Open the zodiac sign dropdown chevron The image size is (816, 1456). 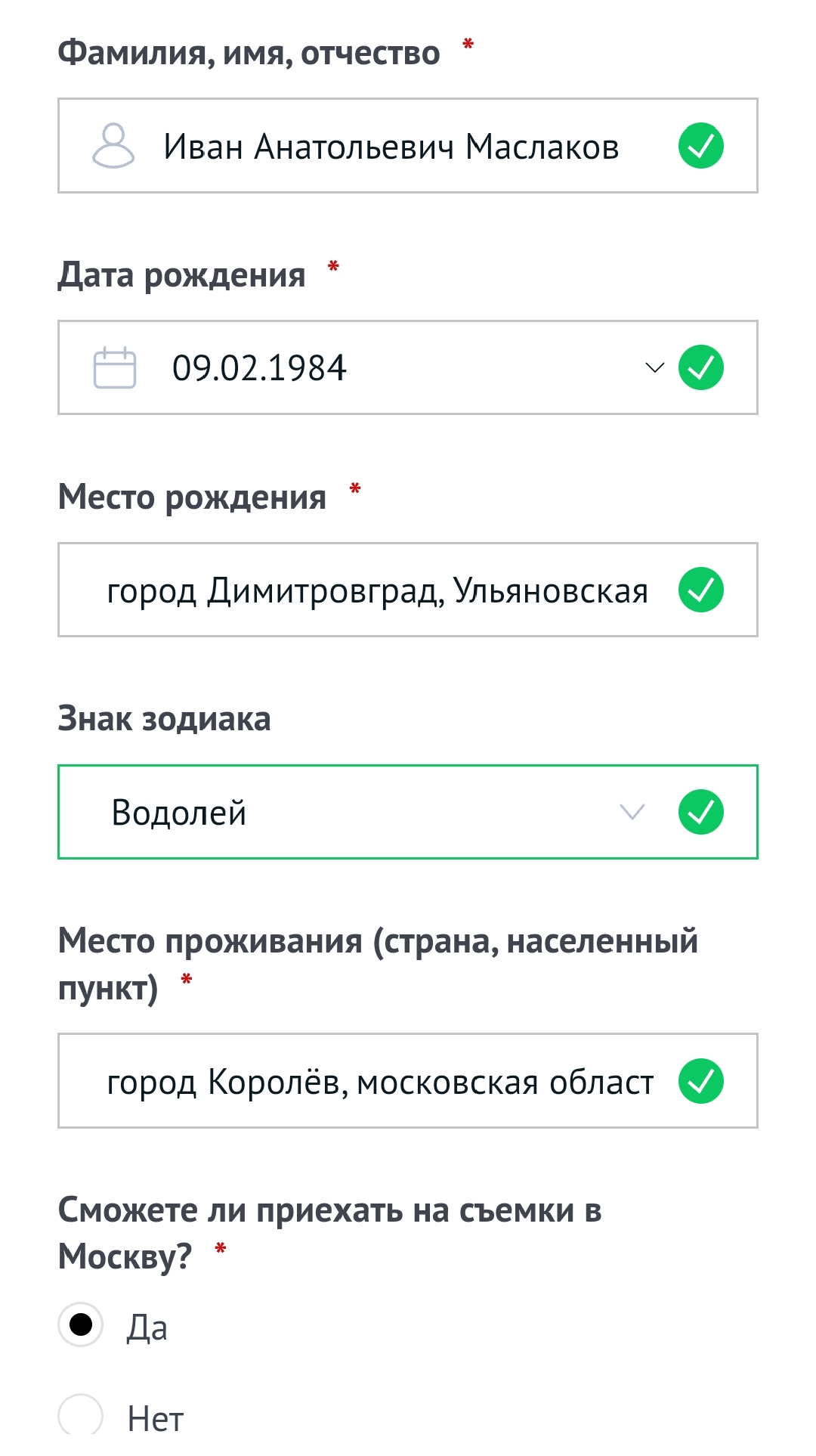point(632,813)
